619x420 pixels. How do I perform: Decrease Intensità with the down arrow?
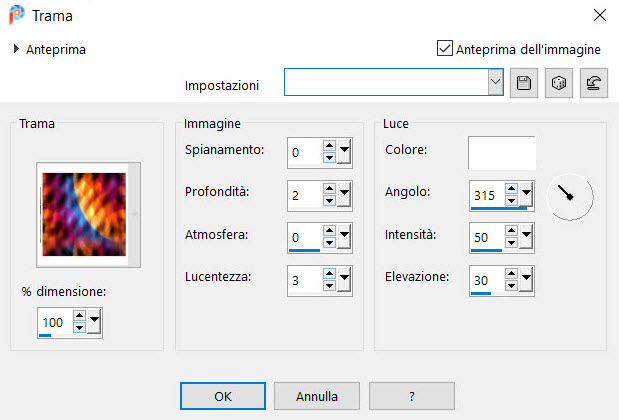point(511,242)
